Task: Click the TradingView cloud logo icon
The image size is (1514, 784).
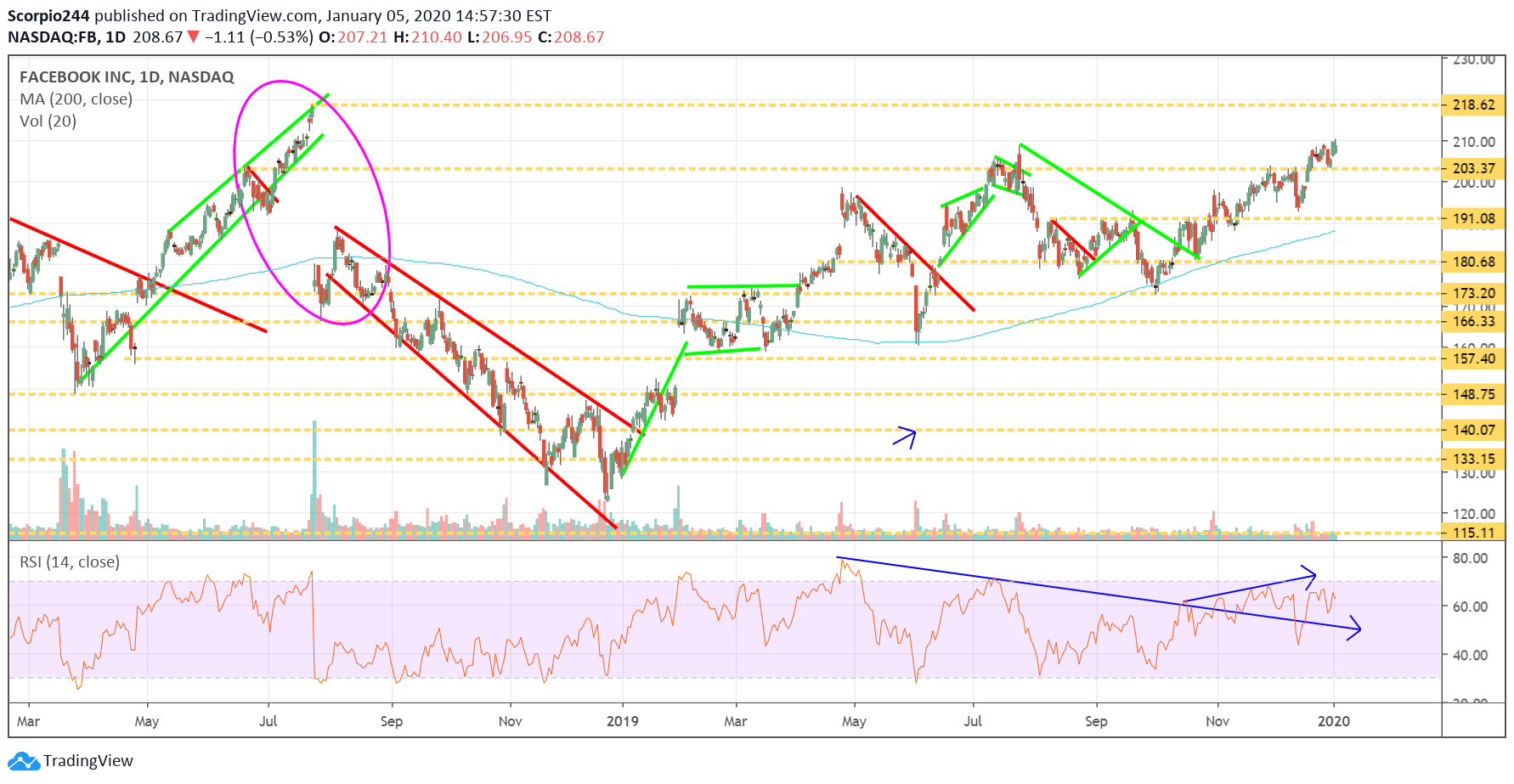Action: pyautogui.click(x=23, y=761)
